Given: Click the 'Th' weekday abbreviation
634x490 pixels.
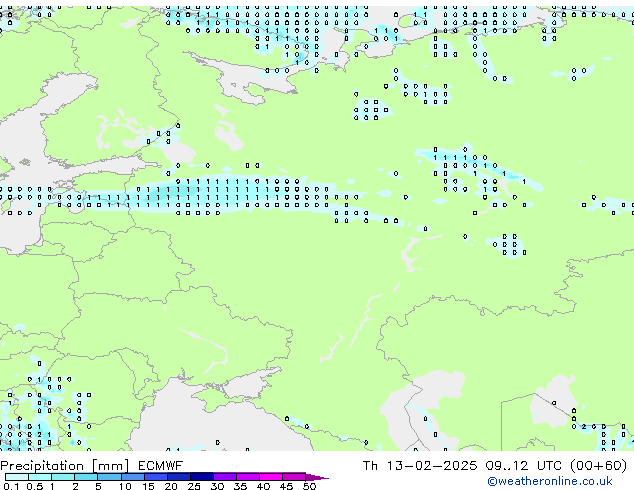Looking at the screenshot, I should (370, 466).
